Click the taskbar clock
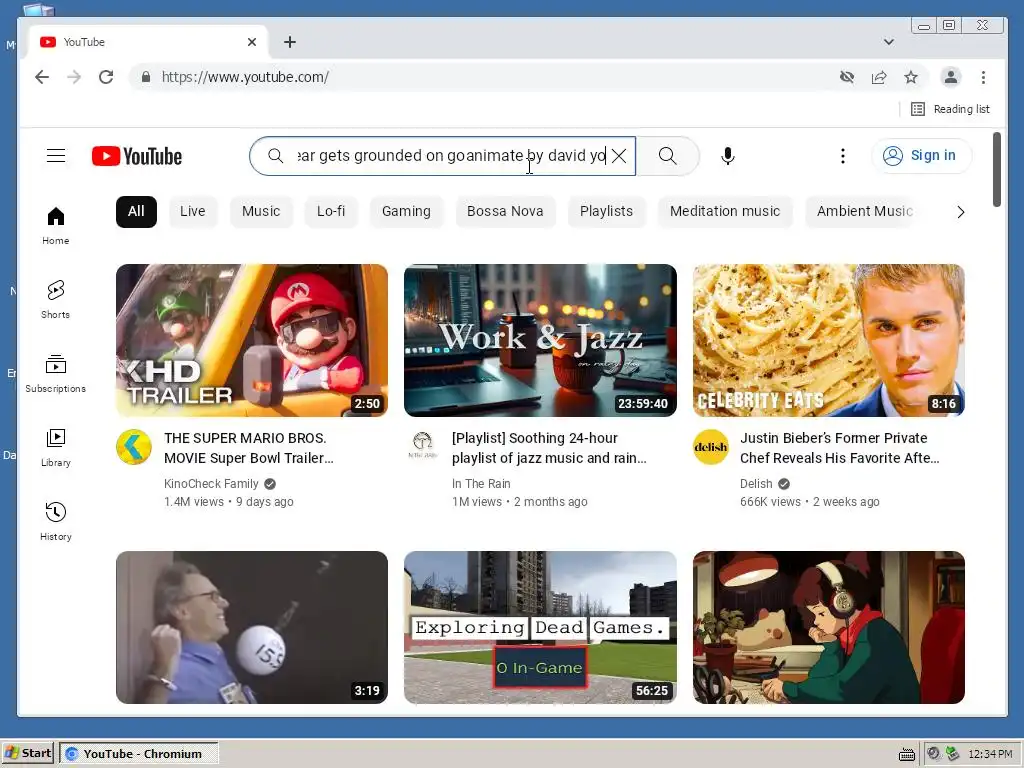The width and height of the screenshot is (1024, 768). coord(990,754)
